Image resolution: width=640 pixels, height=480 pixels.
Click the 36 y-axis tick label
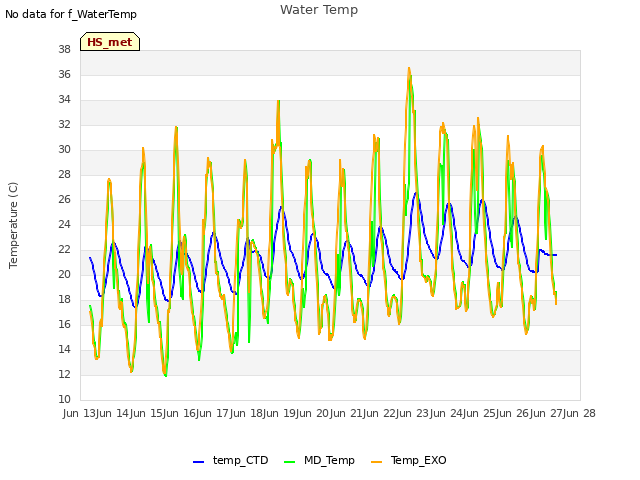(64, 74)
